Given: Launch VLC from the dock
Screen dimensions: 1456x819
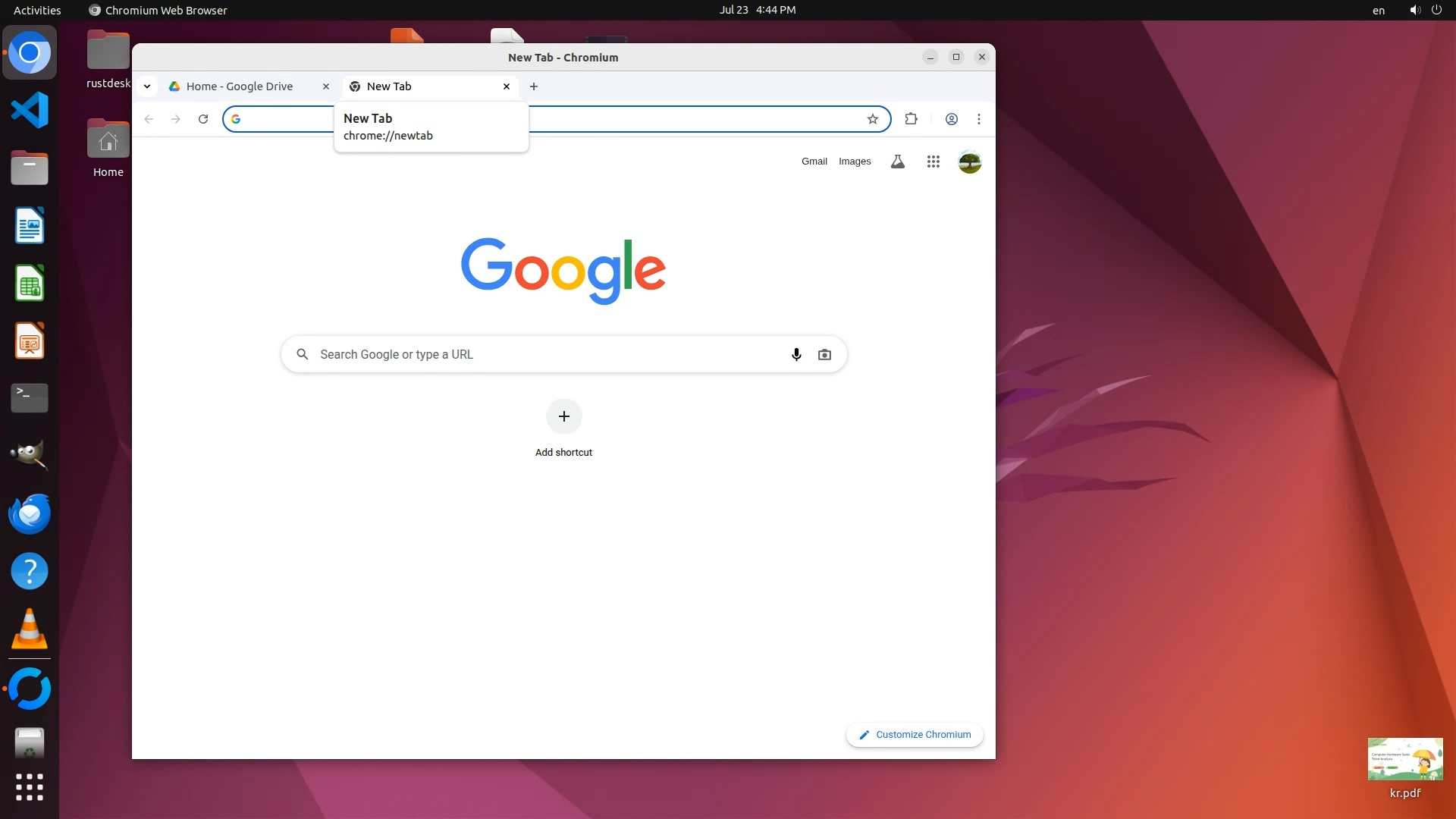Looking at the screenshot, I should tap(30, 629).
